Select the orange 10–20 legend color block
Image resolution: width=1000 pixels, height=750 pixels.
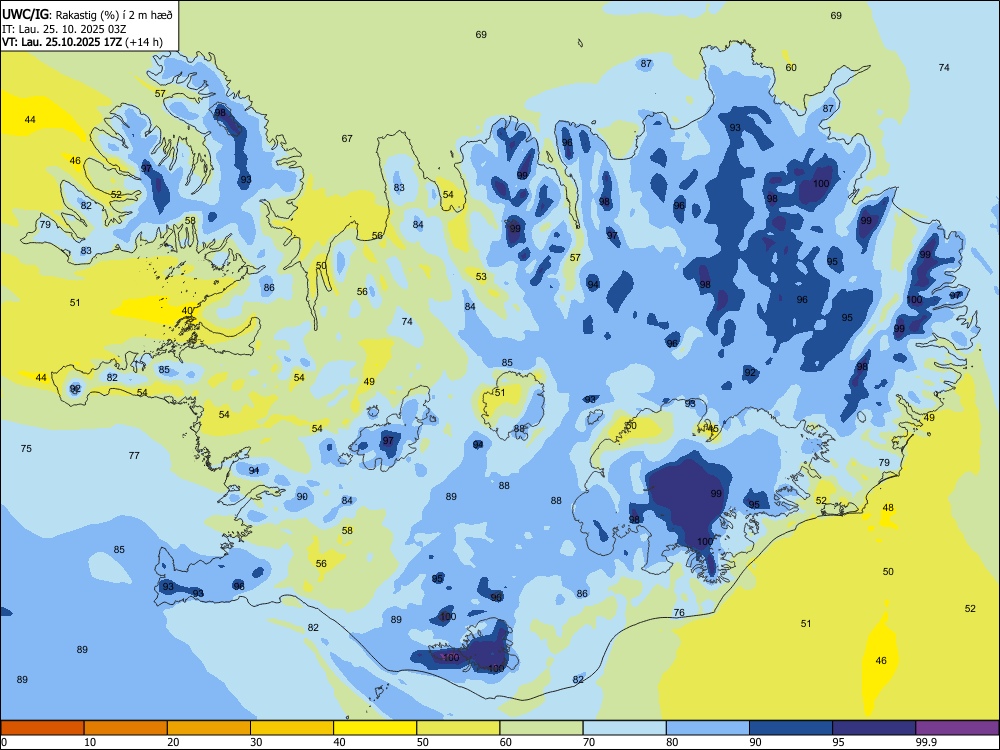(x=126, y=728)
